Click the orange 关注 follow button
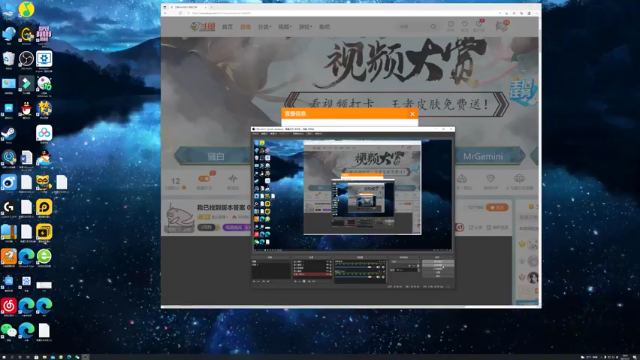Image resolution: width=640 pixels, height=360 pixels. point(497,207)
